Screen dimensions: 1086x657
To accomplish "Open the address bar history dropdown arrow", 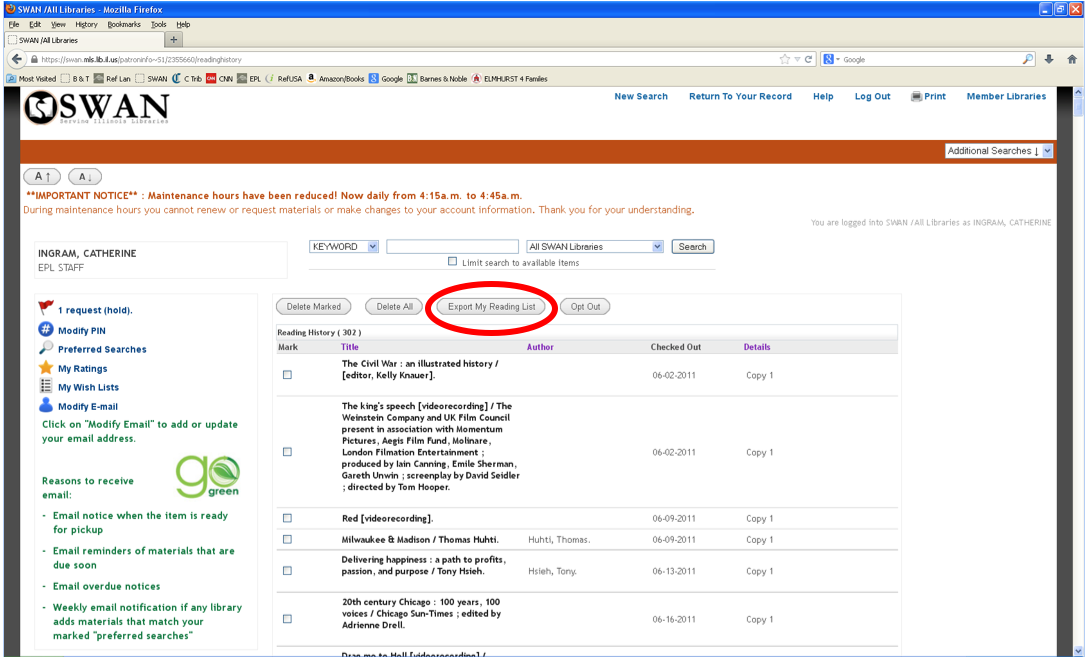I will (797, 60).
